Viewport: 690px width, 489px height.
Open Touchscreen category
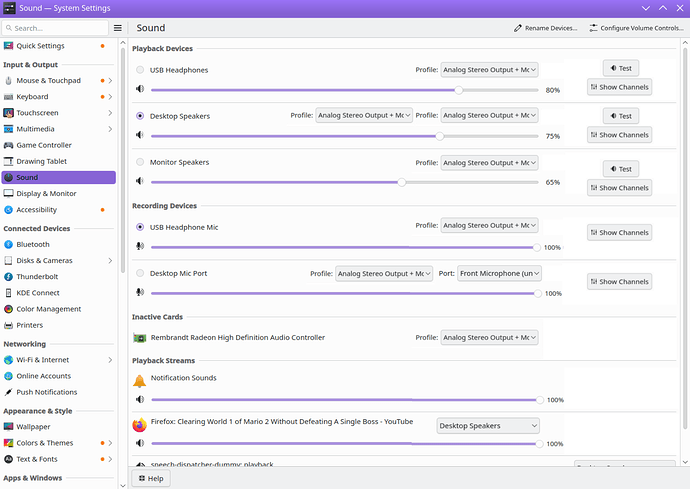coord(58,113)
